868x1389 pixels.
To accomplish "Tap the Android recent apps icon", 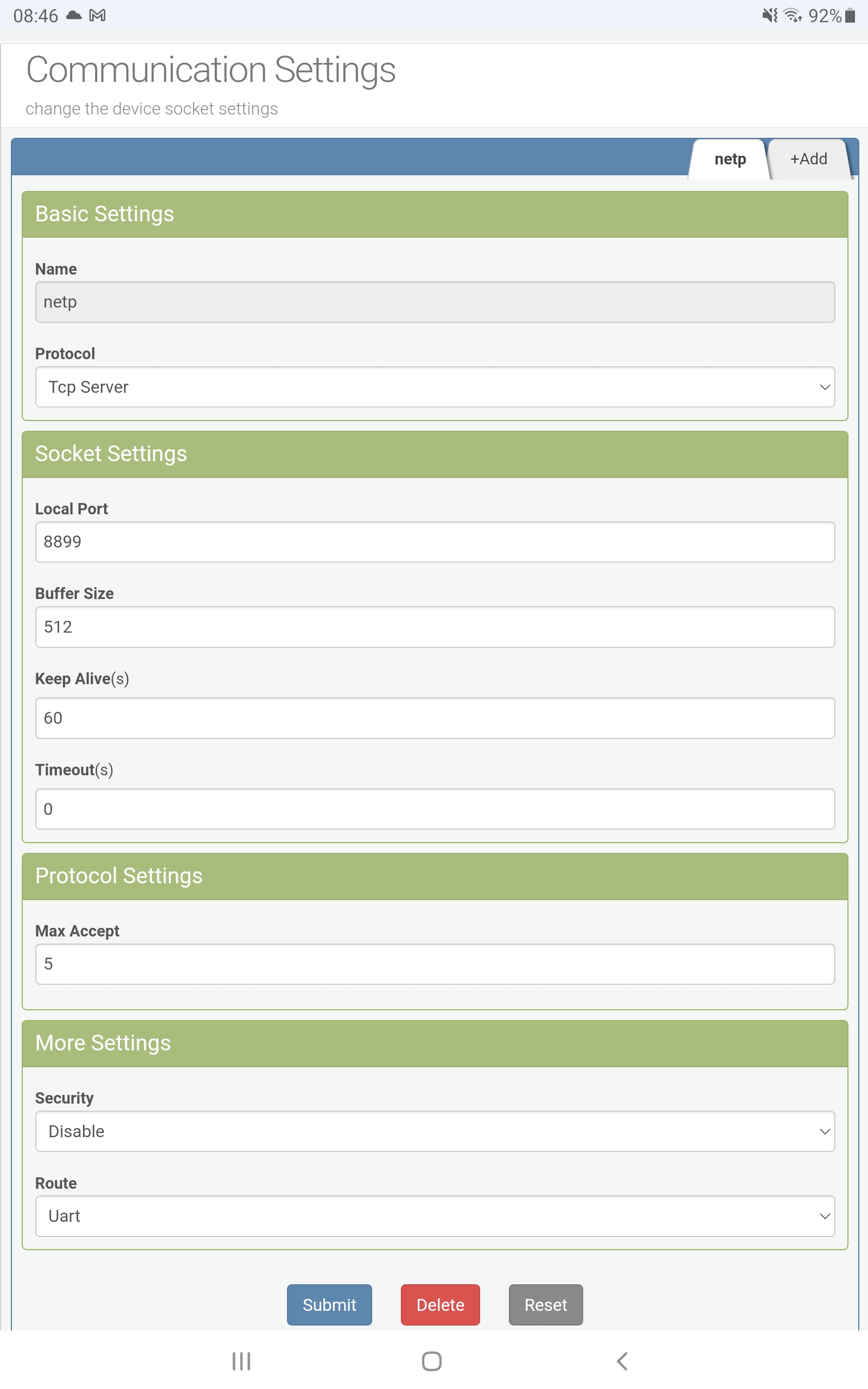I will [x=241, y=1361].
